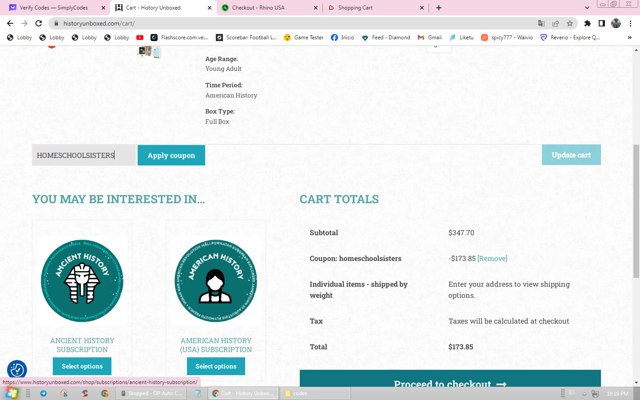The width and height of the screenshot is (640, 400).
Task: Open the Windows Start button
Action: [11, 393]
